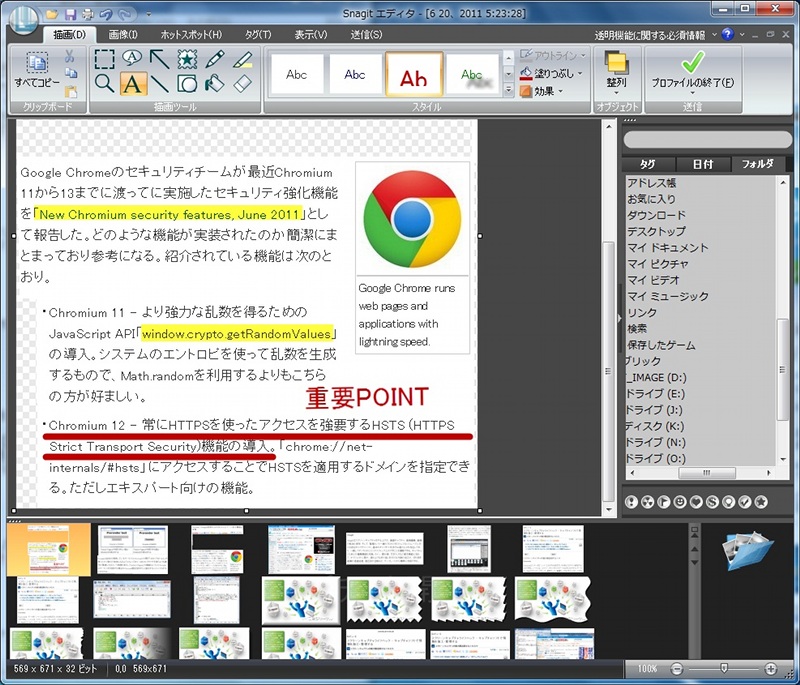The image size is (800, 685).
Task: Click the style gallery down arrow
Action: point(508,74)
